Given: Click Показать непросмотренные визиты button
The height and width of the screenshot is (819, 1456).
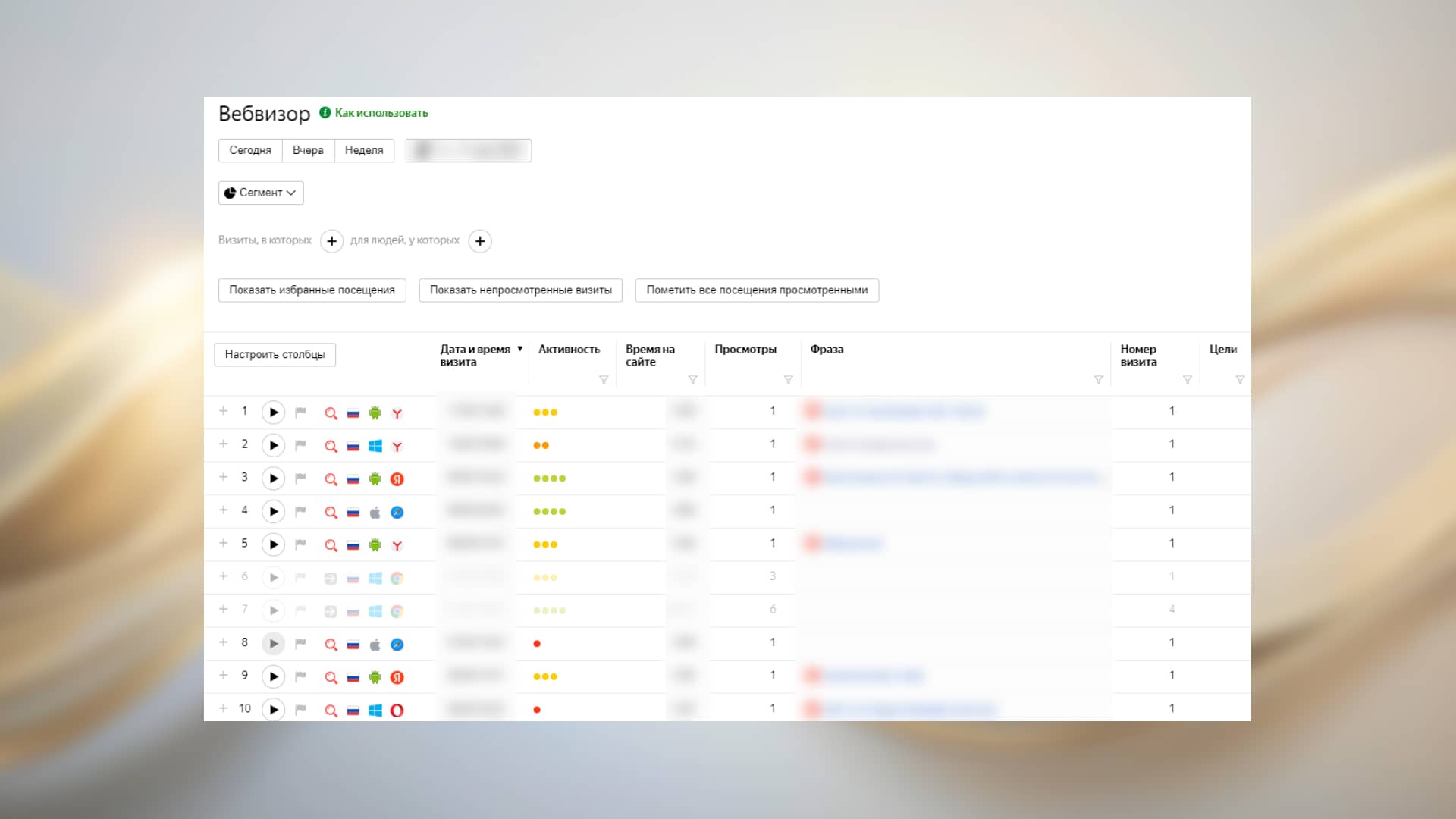Looking at the screenshot, I should (x=520, y=290).
